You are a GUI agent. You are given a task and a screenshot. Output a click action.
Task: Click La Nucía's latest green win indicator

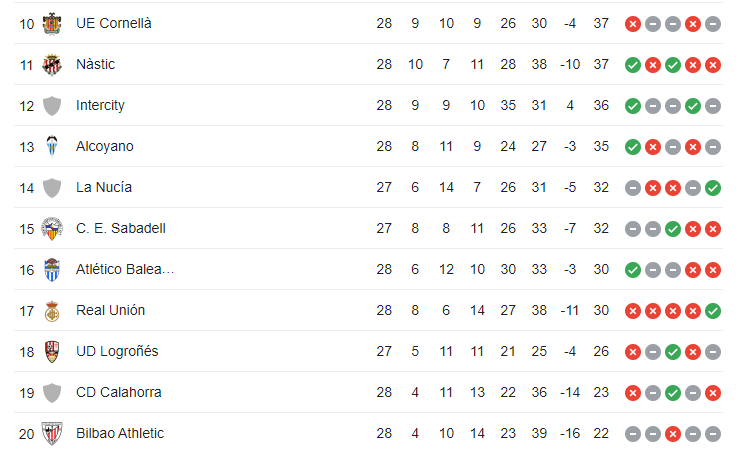coord(713,188)
